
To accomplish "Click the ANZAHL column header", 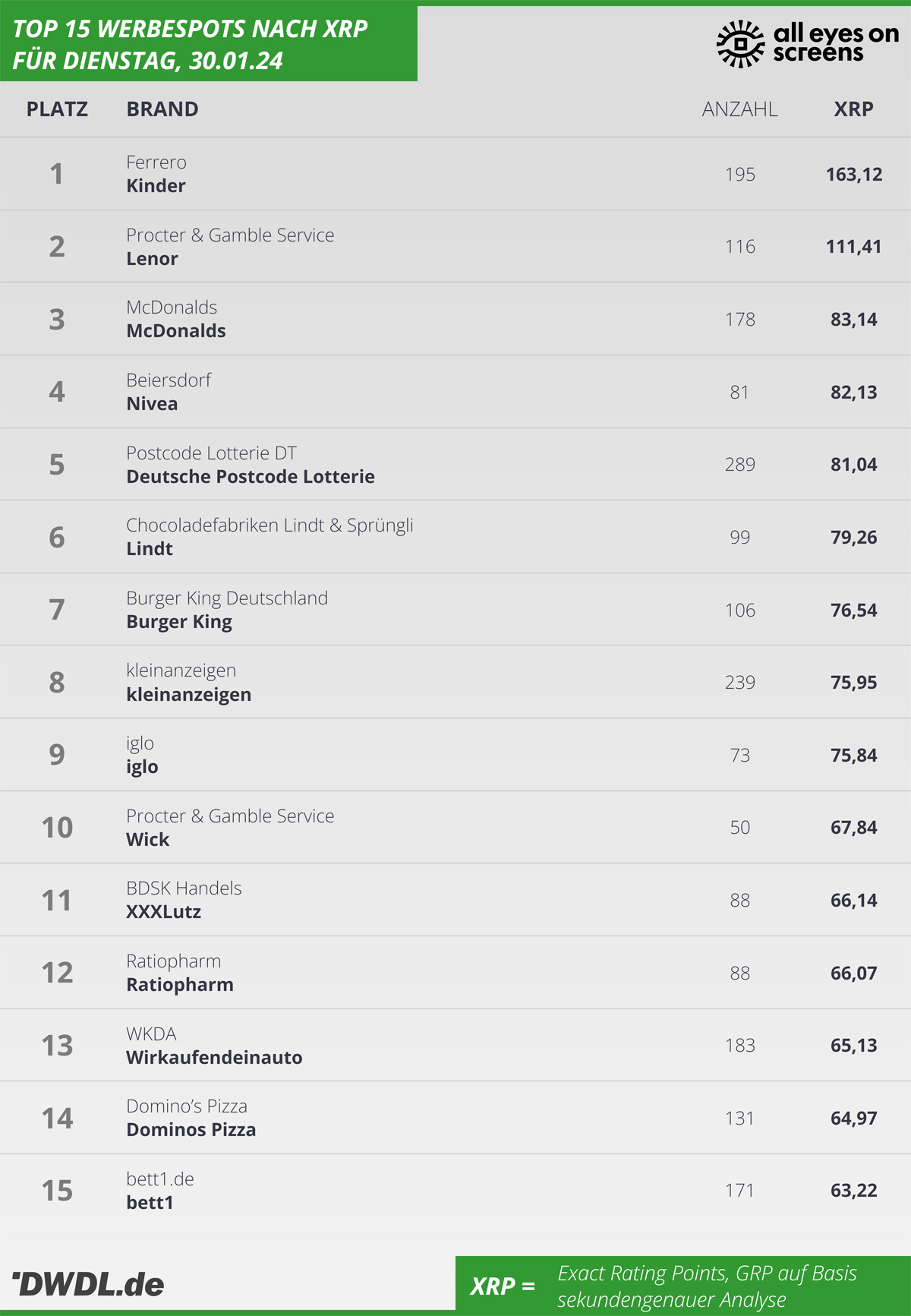I will click(x=739, y=109).
